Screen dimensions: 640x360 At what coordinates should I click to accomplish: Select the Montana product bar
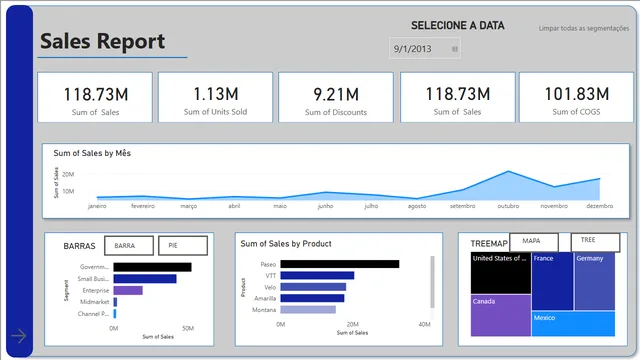pos(308,310)
